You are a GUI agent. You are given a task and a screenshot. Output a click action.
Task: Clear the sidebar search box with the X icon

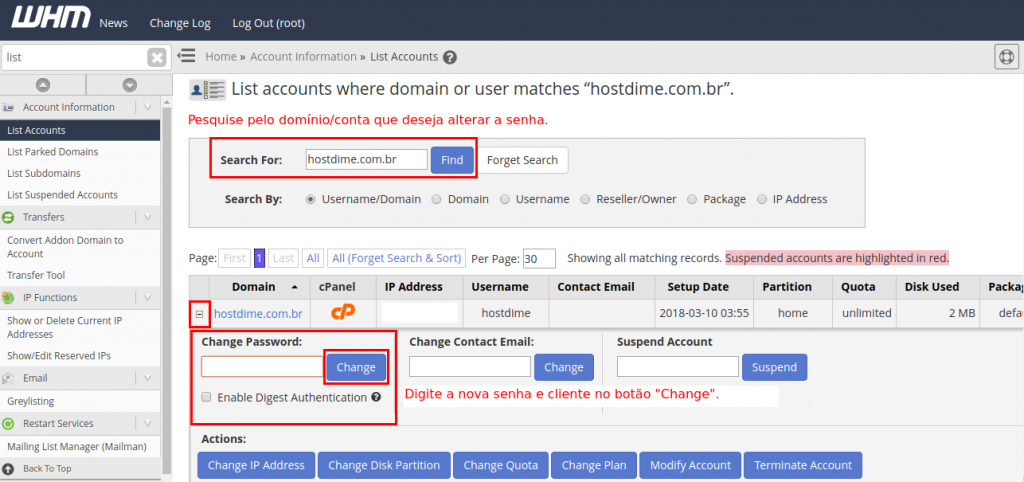coord(157,57)
